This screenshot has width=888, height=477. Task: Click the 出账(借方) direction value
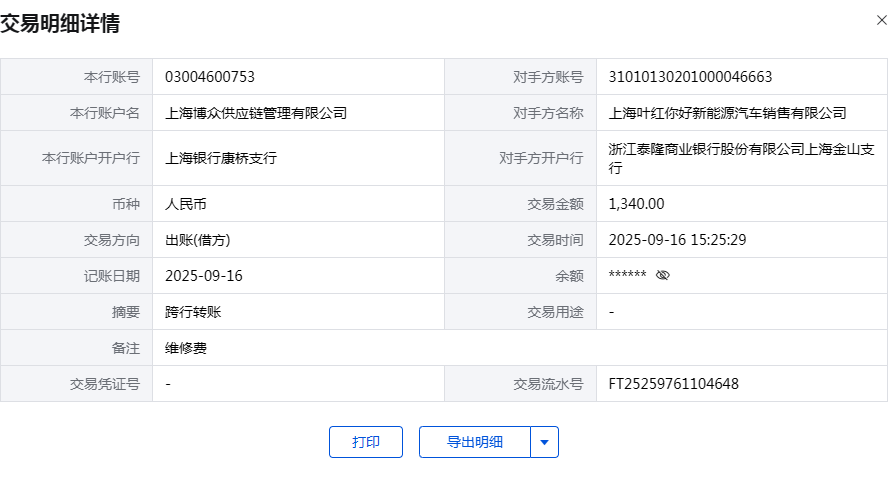205,240
